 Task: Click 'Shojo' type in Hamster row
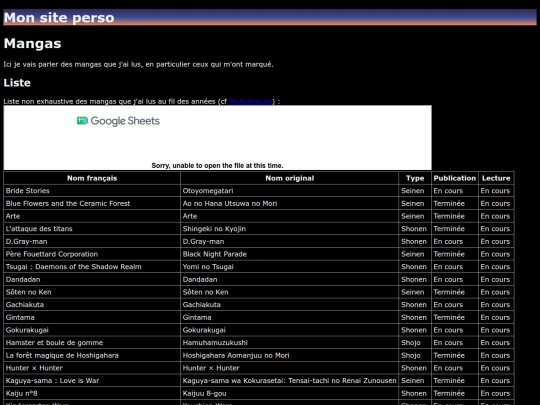pos(415,343)
